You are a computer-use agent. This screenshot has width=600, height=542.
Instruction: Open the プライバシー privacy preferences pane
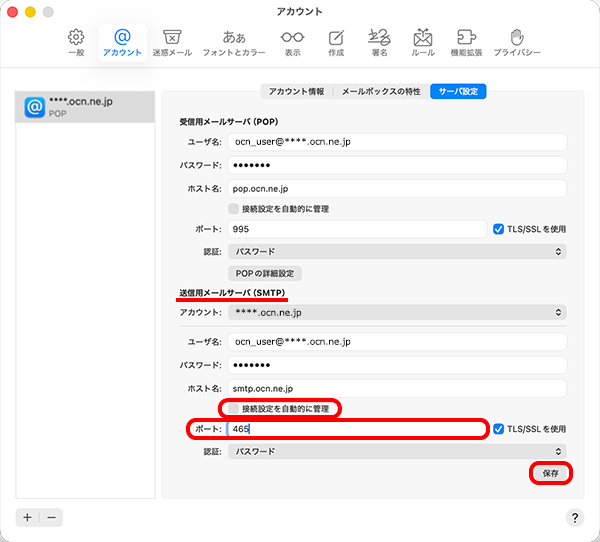pos(517,41)
